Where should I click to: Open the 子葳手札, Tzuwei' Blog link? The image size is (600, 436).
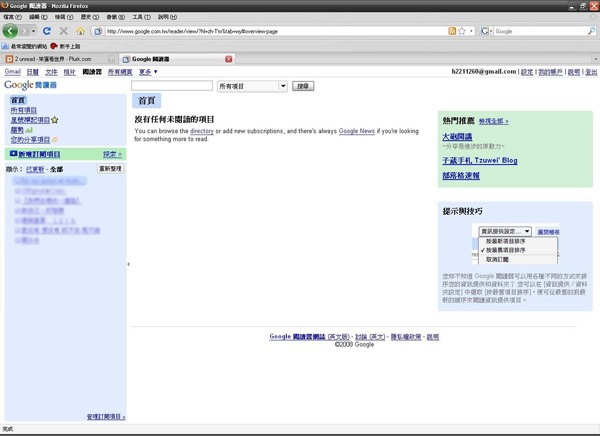(480, 160)
